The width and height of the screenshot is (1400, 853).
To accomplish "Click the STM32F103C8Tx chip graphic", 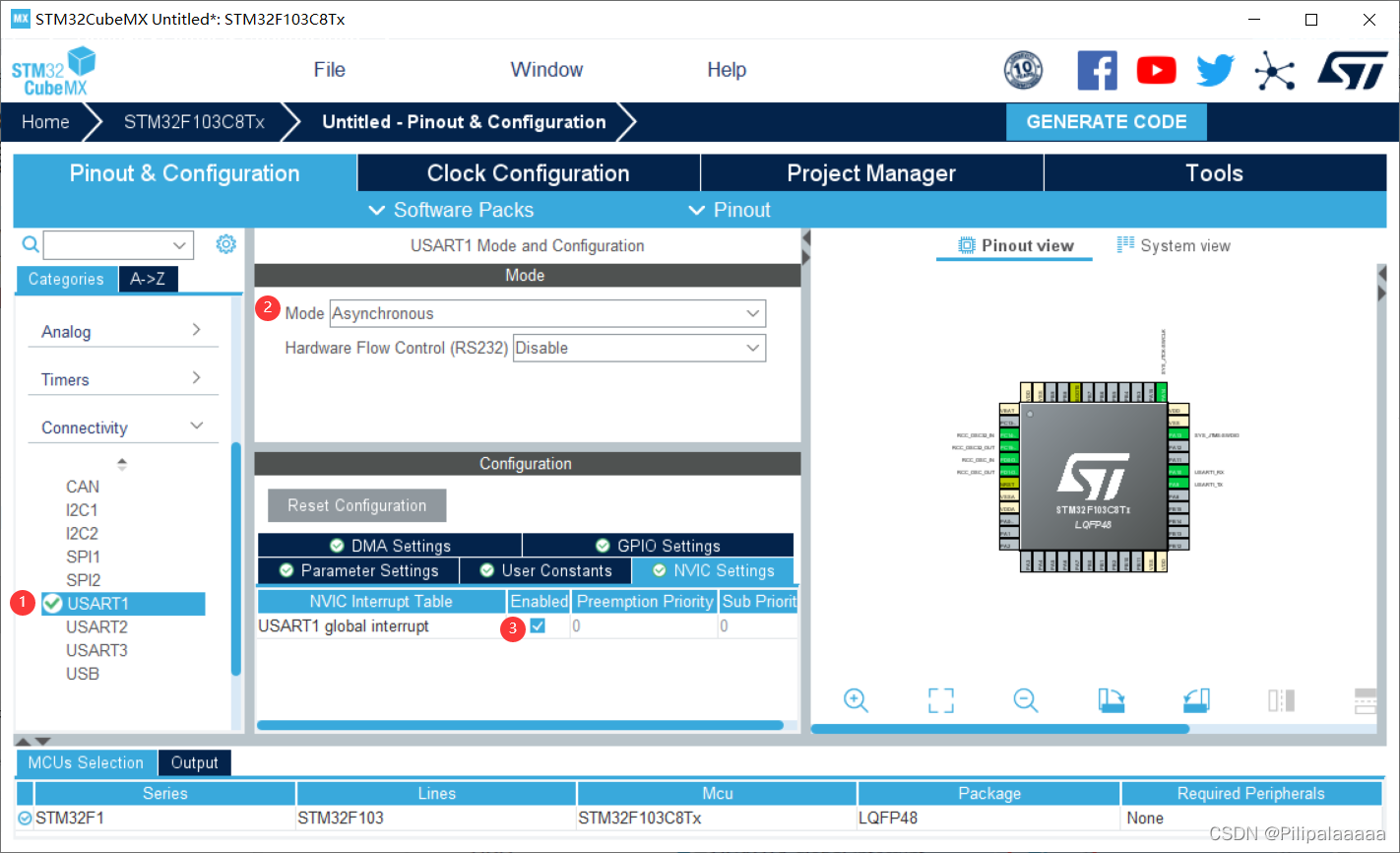I will coord(1093,477).
